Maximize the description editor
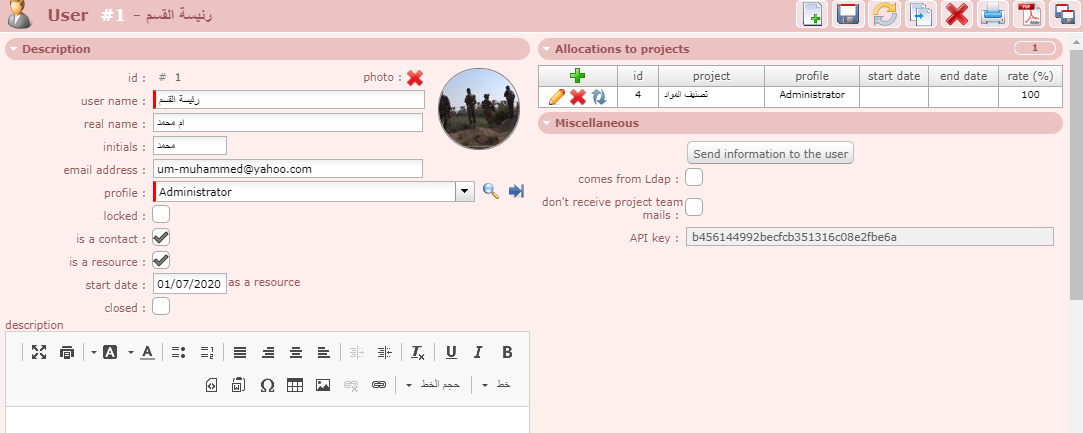1083x433 pixels. (39, 352)
